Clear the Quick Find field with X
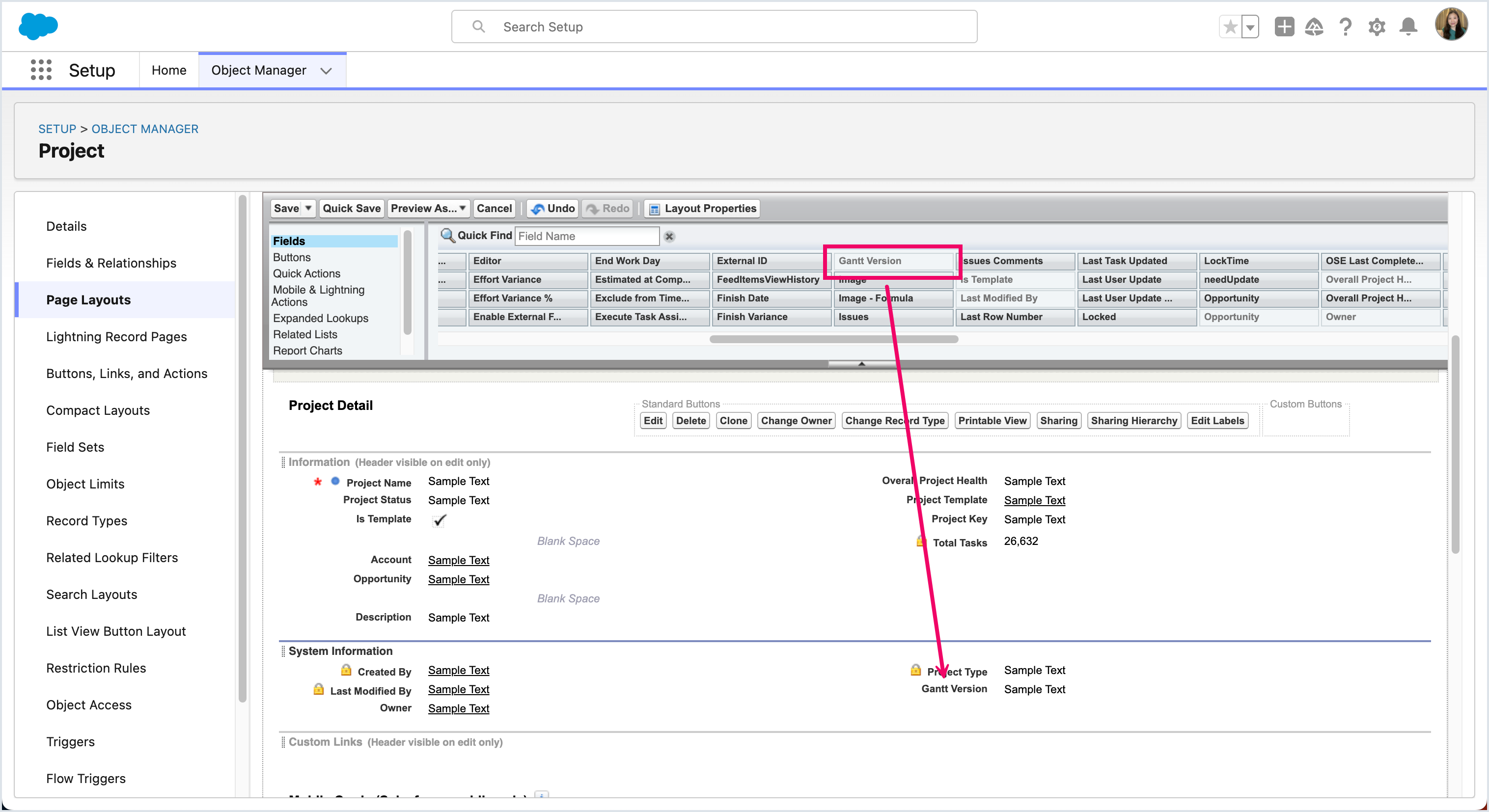The width and height of the screenshot is (1489, 812). click(x=669, y=236)
